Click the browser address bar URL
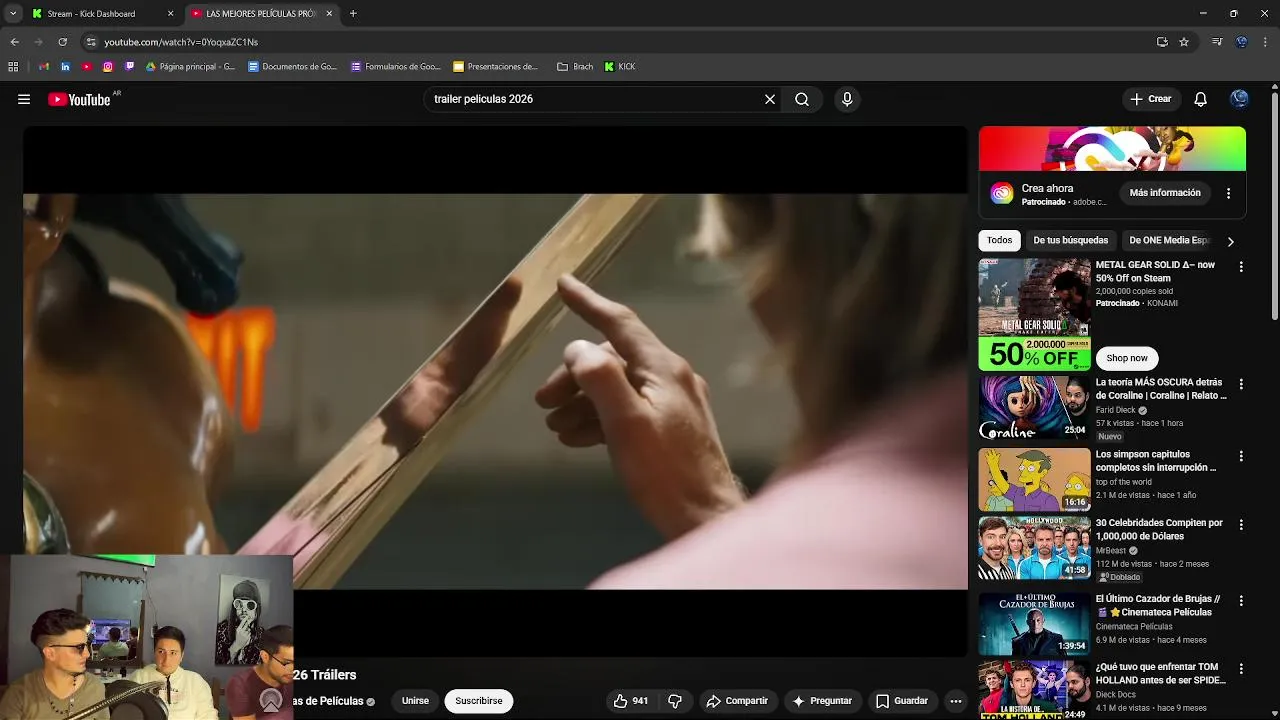This screenshot has height=720, width=1280. tap(181, 42)
